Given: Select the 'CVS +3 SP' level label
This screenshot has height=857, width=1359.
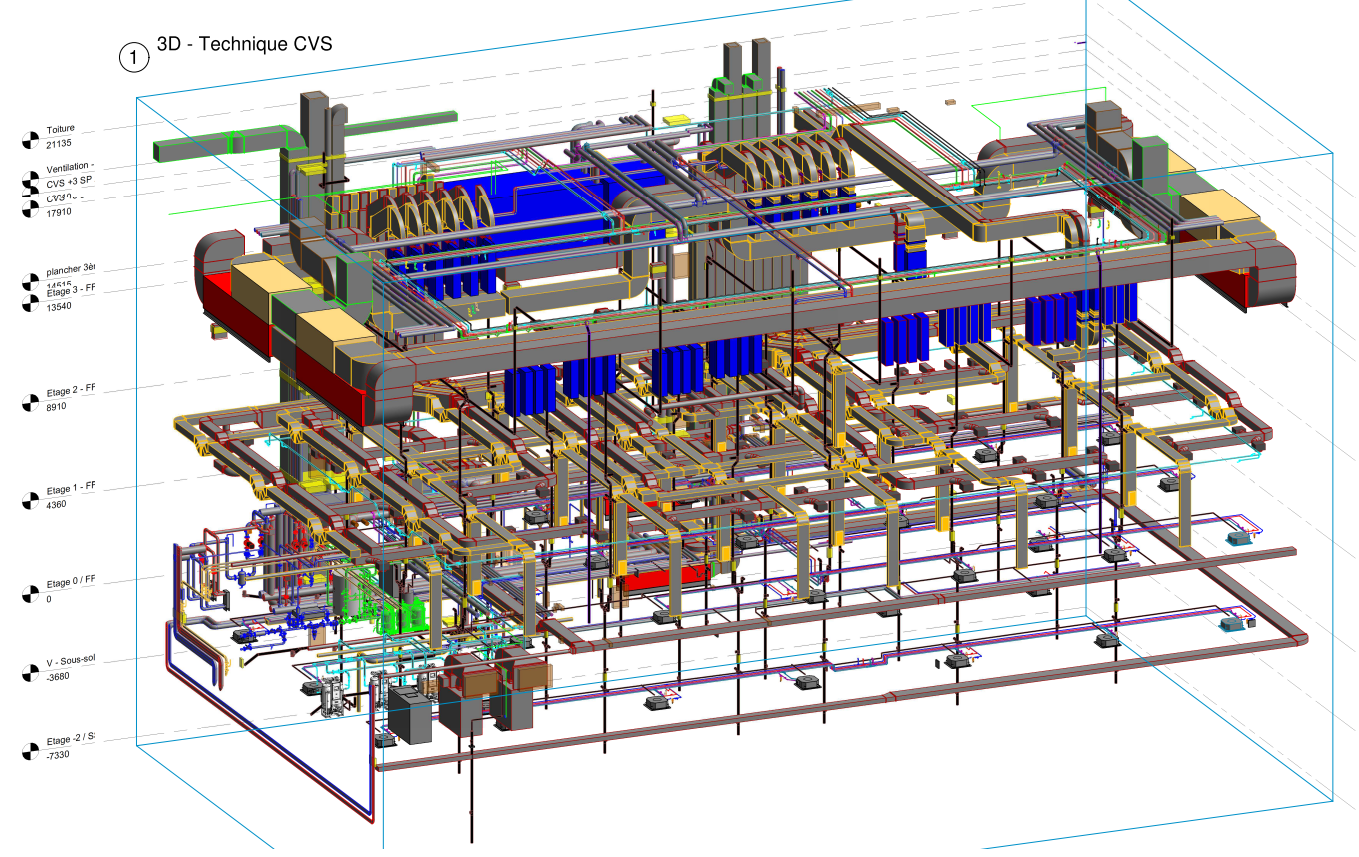Looking at the screenshot, I should point(69,182).
